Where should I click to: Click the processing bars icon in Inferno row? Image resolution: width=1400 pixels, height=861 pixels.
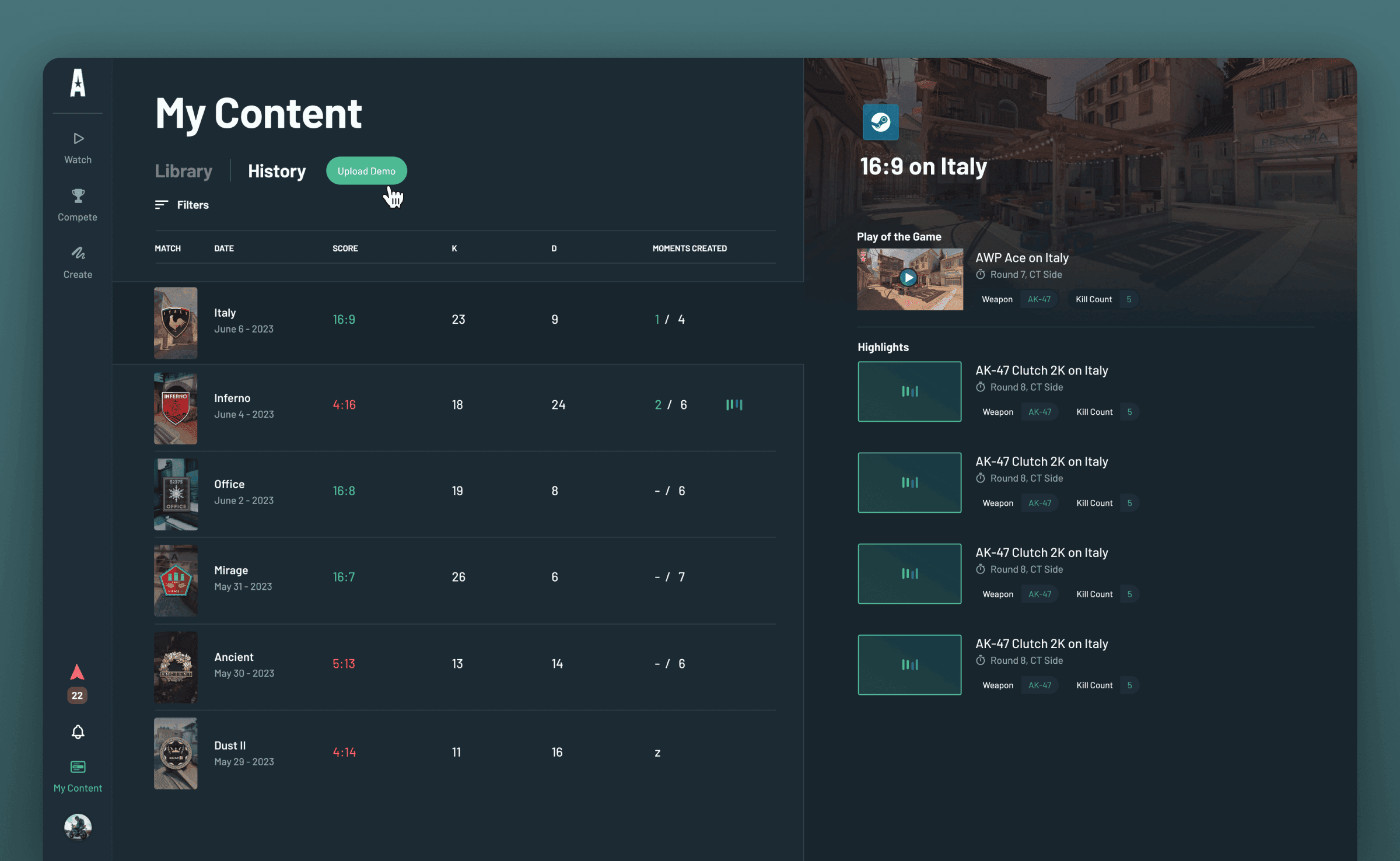coord(734,404)
